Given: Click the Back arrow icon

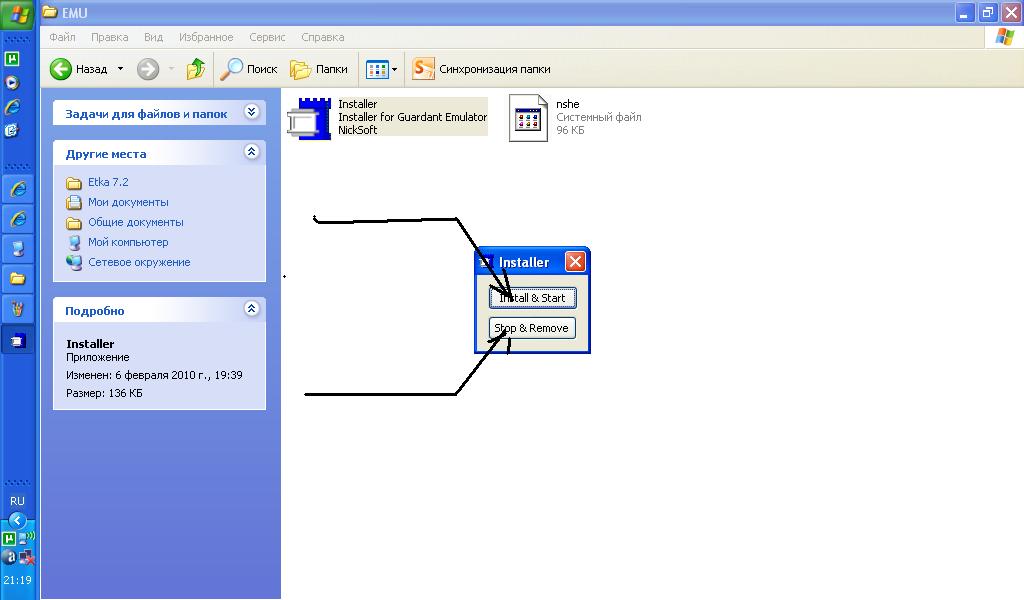Looking at the screenshot, I should (61, 69).
